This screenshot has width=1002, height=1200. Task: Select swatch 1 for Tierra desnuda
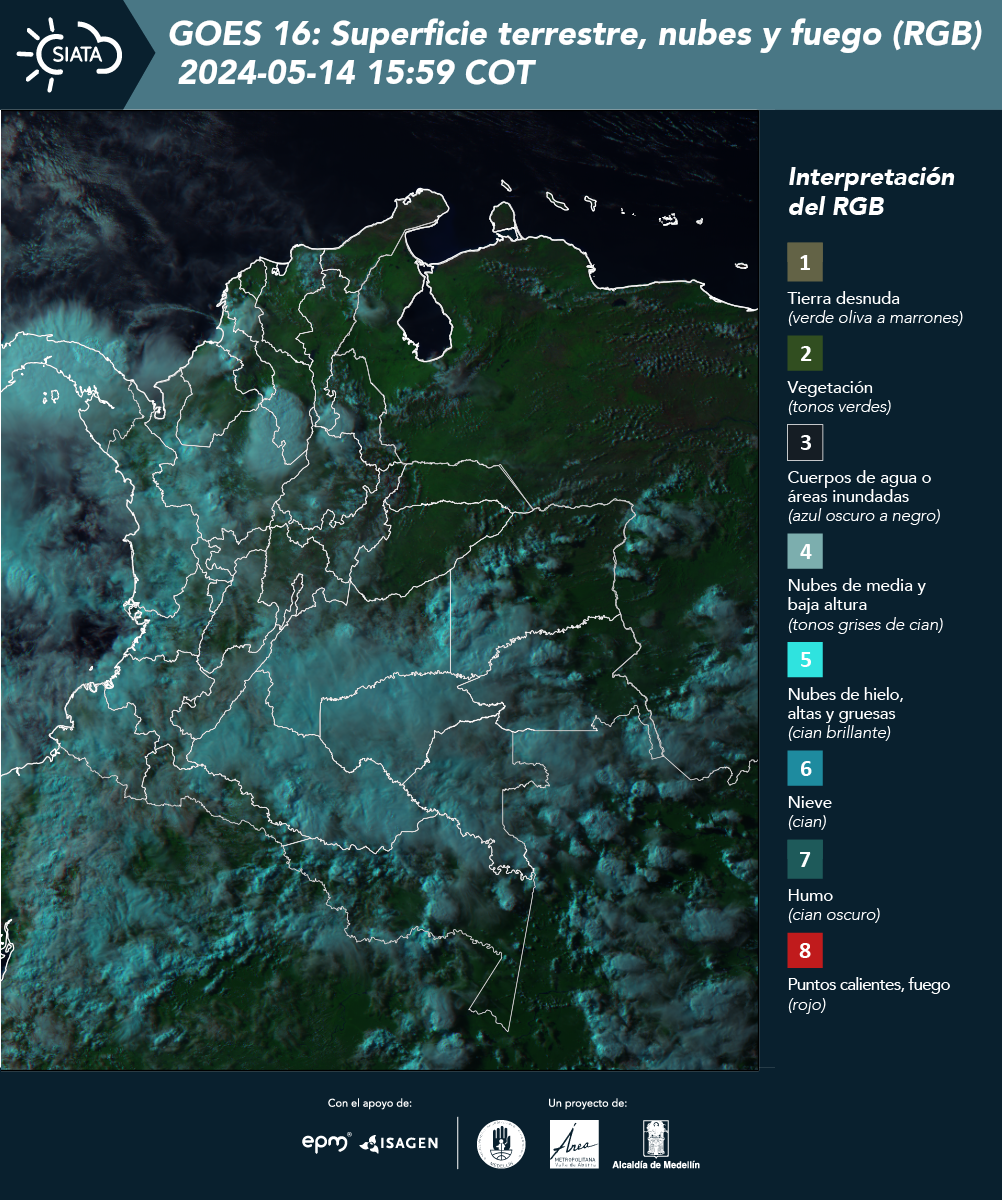pos(805,262)
